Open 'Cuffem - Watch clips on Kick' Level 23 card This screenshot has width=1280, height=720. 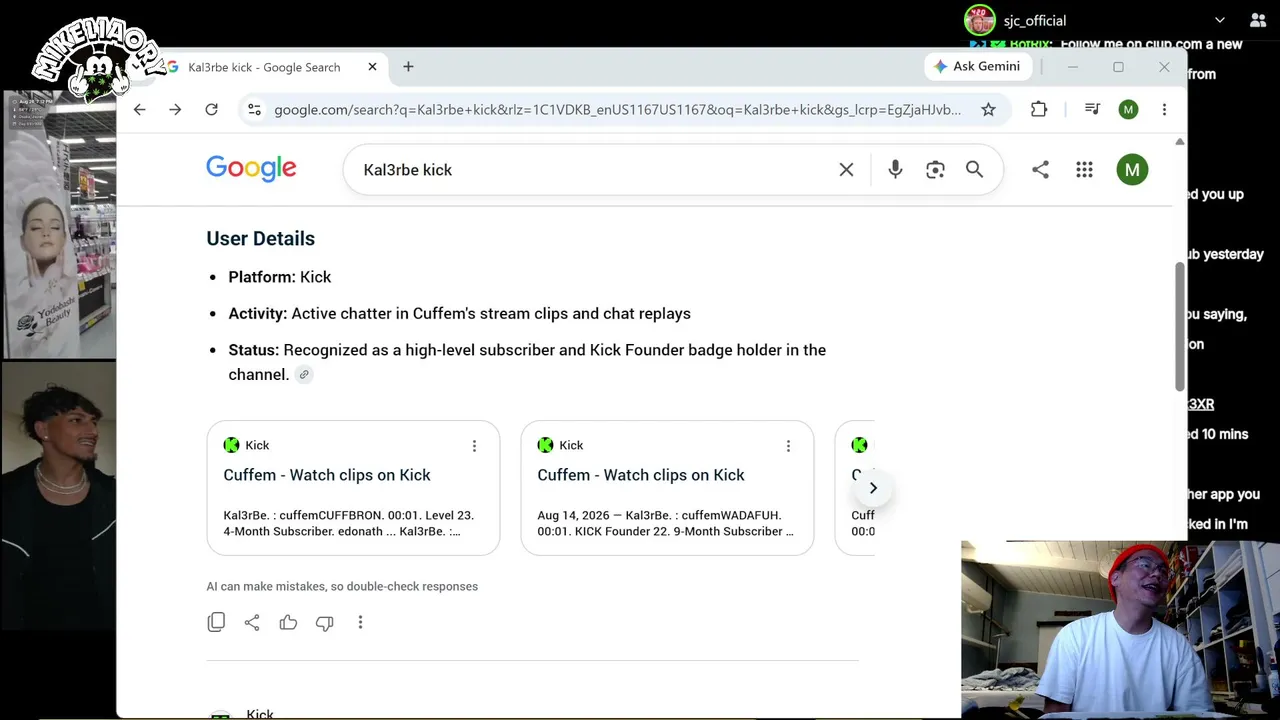327,475
